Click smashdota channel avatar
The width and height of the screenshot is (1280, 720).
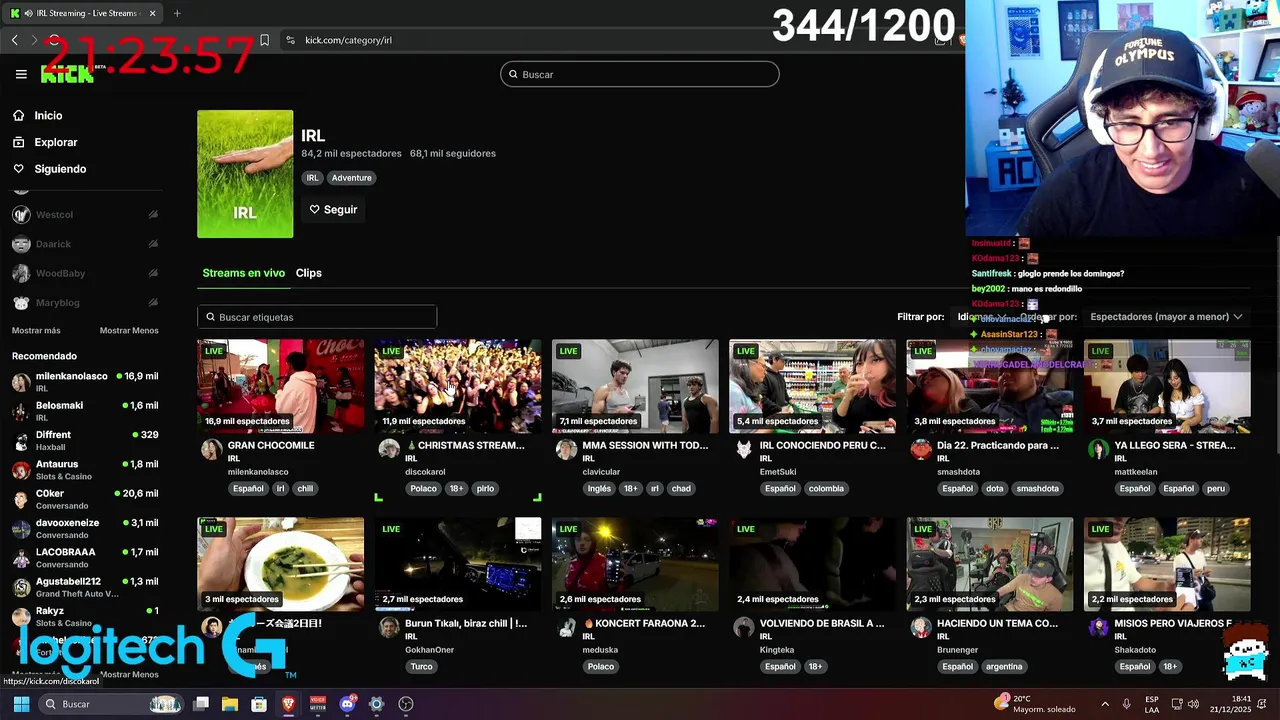921,449
